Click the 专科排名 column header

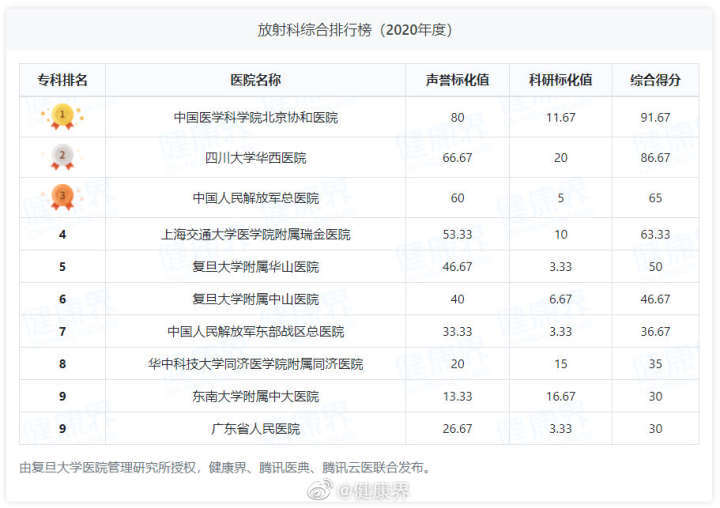(62, 80)
